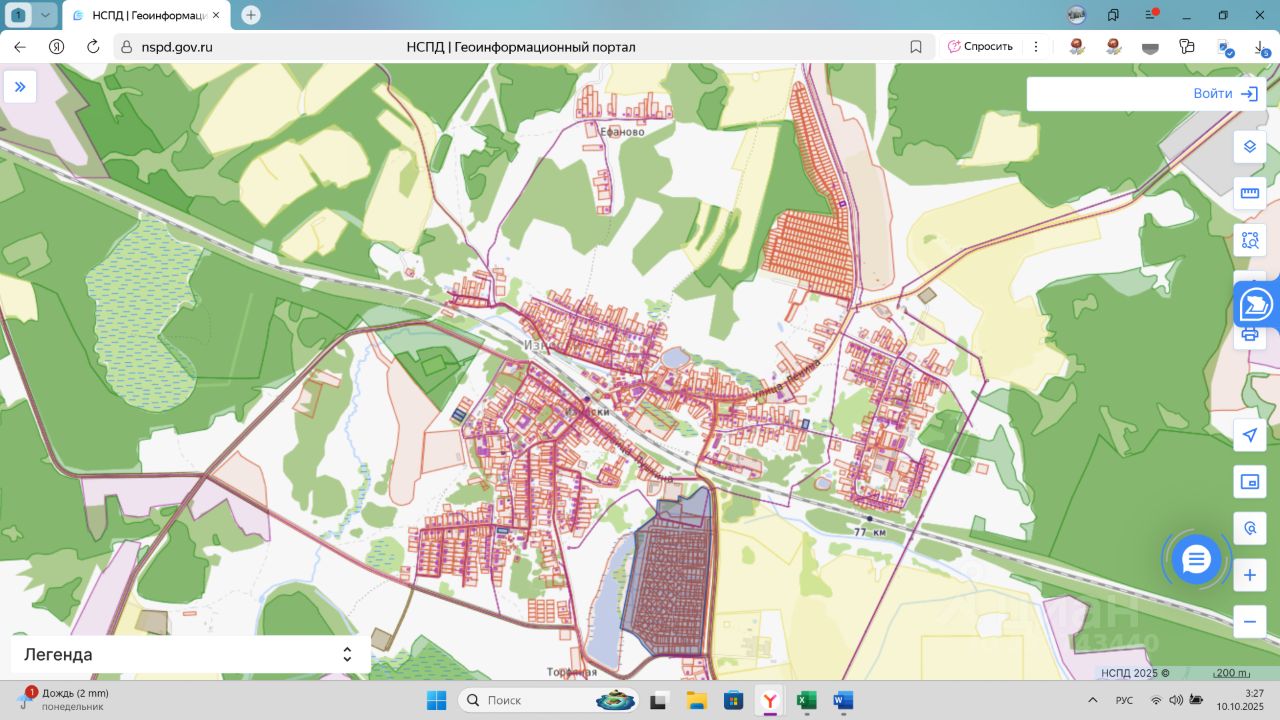
Task: Click the Спросить assistant button
Action: (x=980, y=47)
